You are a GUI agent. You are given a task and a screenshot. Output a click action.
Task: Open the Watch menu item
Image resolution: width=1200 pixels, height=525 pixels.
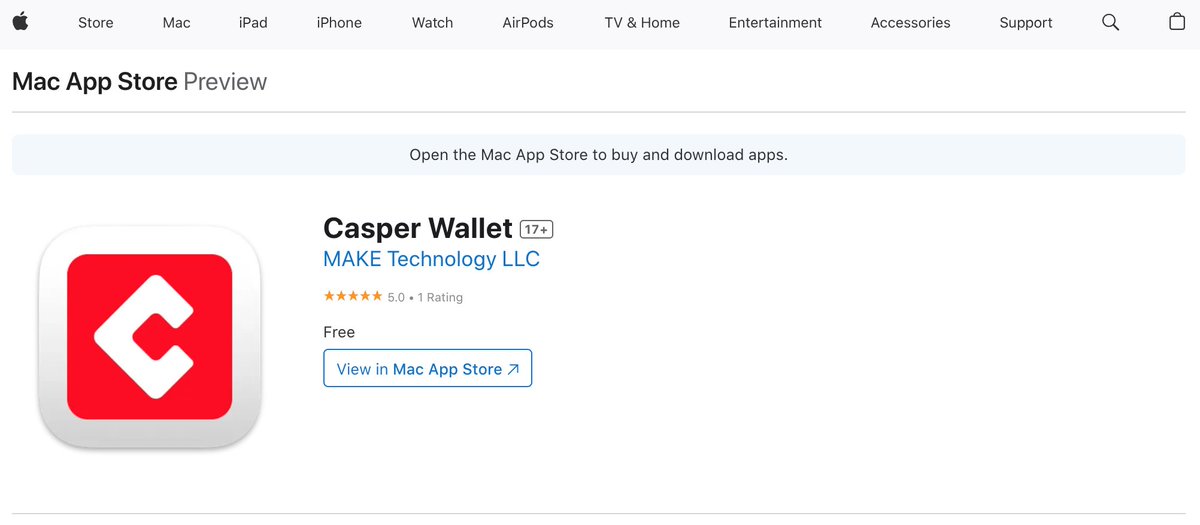point(432,22)
